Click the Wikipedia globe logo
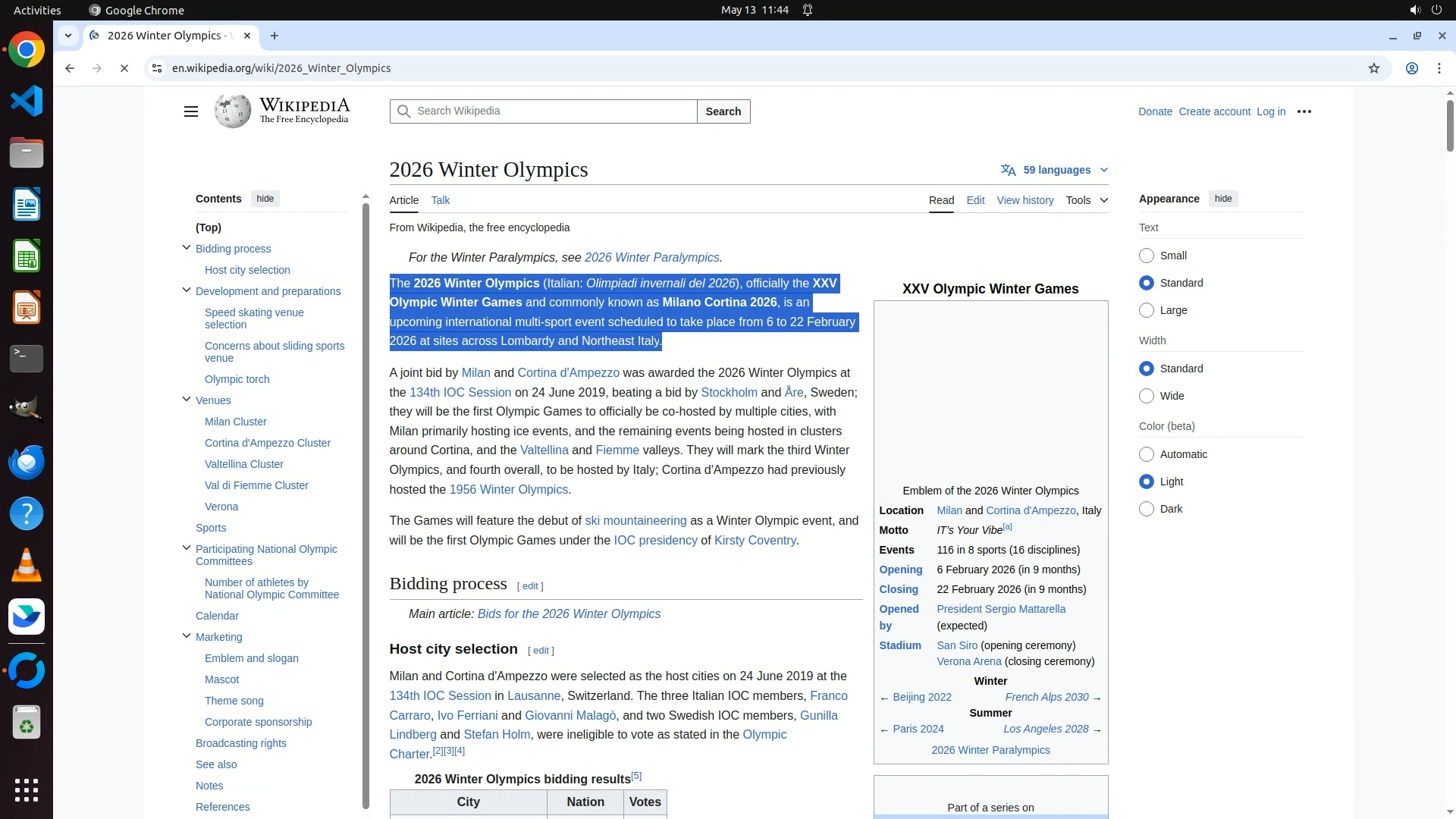 [x=232, y=111]
